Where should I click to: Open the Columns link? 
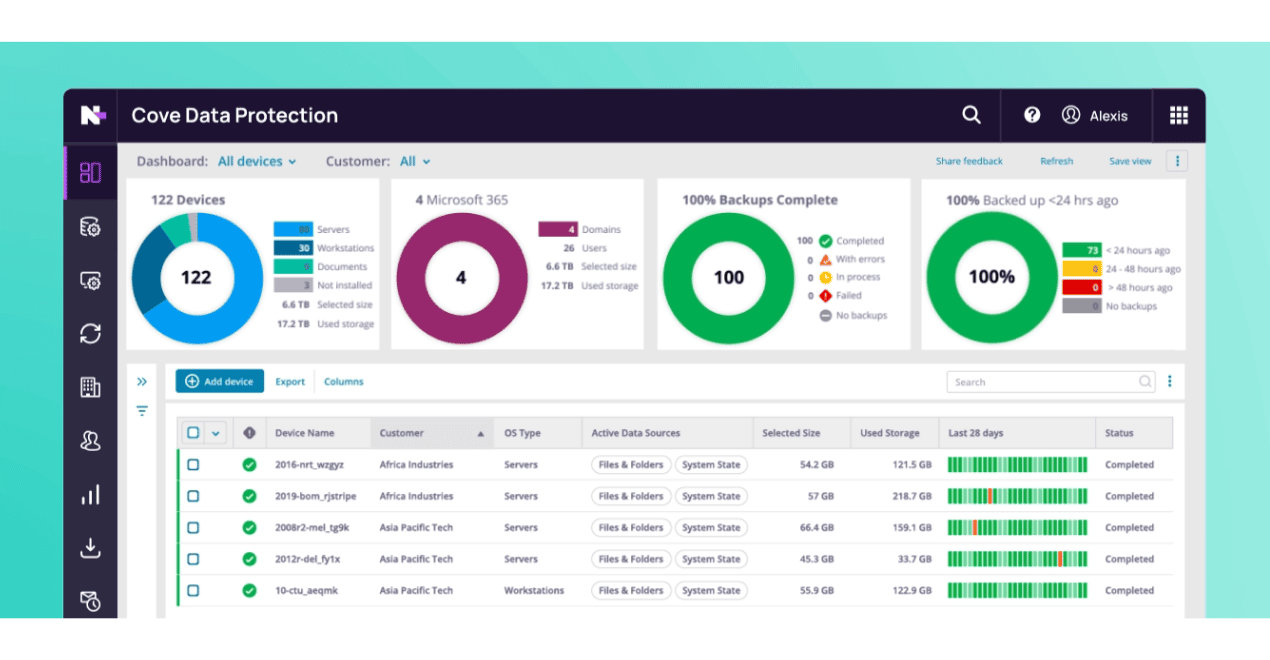pos(343,381)
